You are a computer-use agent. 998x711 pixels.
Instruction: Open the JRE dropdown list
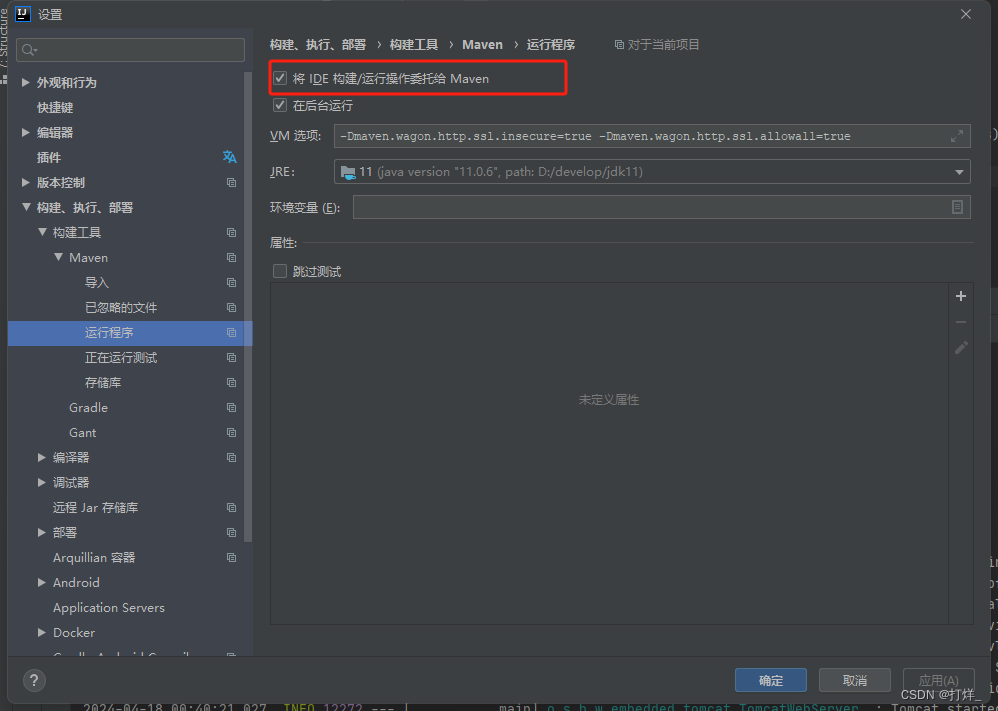[x=957, y=171]
